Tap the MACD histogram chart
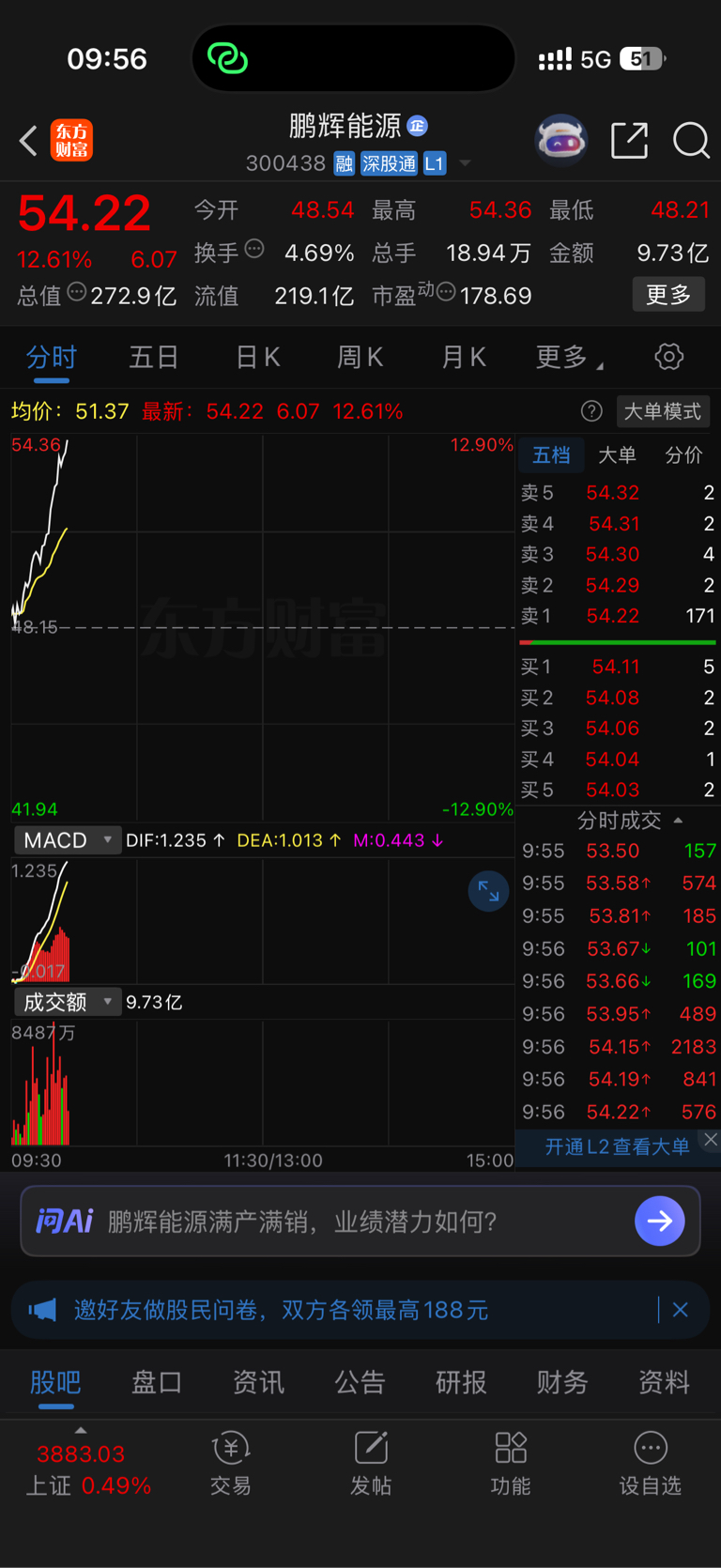The width and height of the screenshot is (721, 1568). click(x=263, y=920)
